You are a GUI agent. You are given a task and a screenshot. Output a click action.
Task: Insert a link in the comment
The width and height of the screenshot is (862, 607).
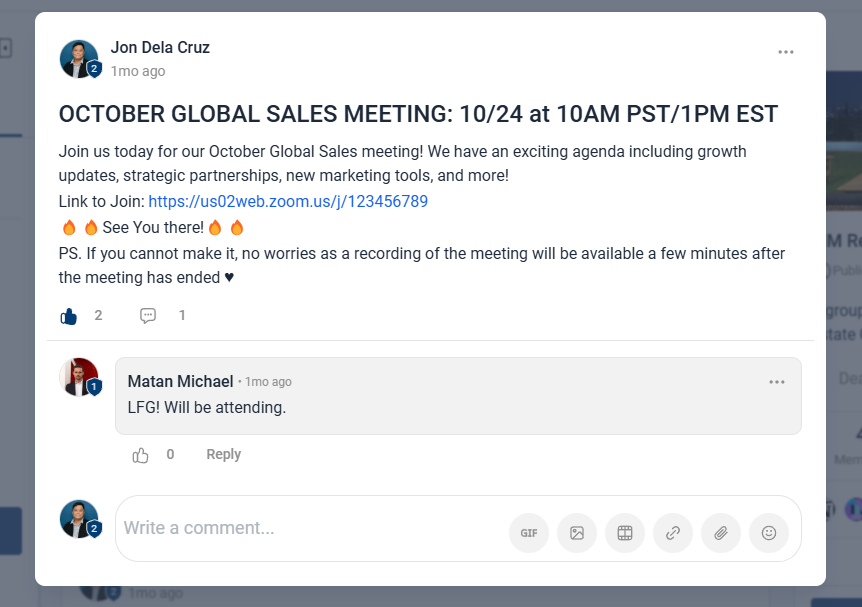(673, 533)
